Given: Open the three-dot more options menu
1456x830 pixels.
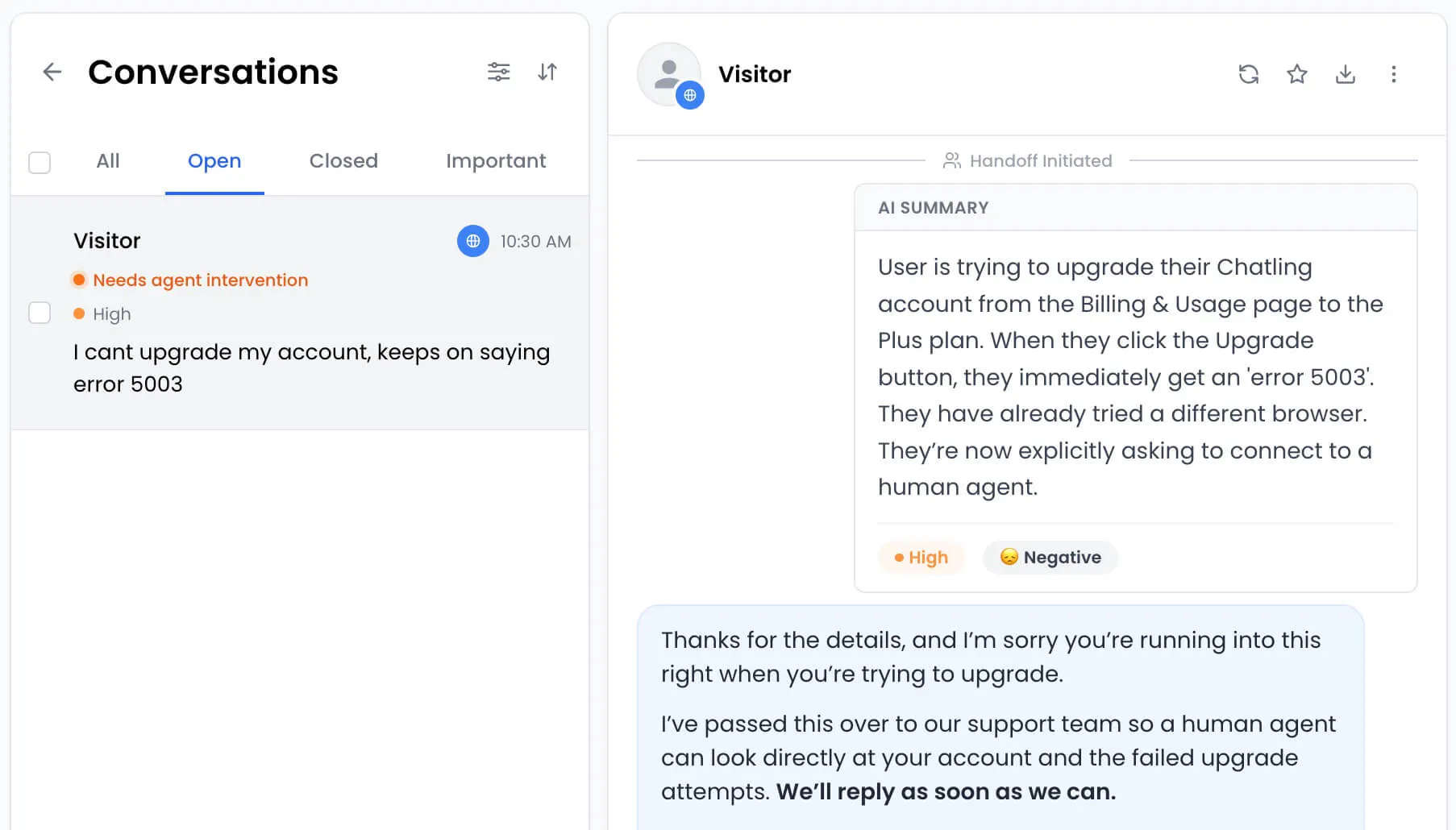Looking at the screenshot, I should tap(1393, 74).
